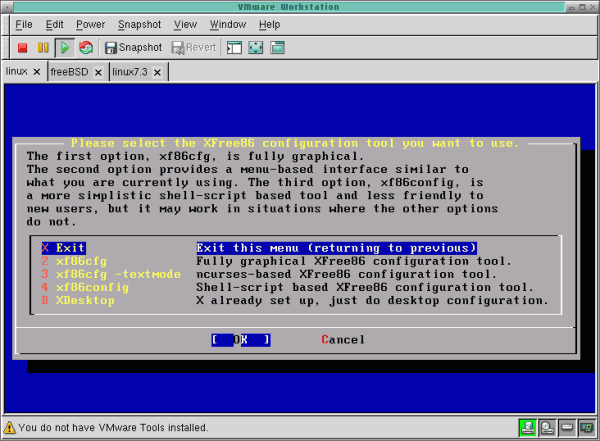600x441 pixels.
Task: Click the toolbar drag handle beside the stop icon
Action: [7, 48]
